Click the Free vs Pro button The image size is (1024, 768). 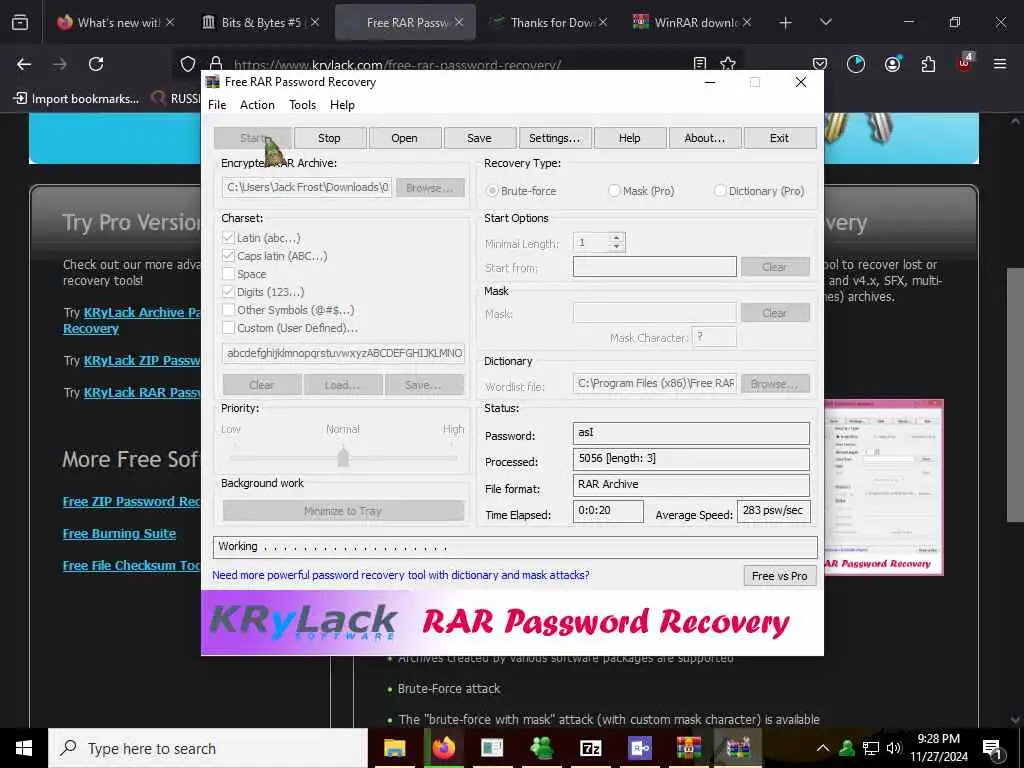780,576
